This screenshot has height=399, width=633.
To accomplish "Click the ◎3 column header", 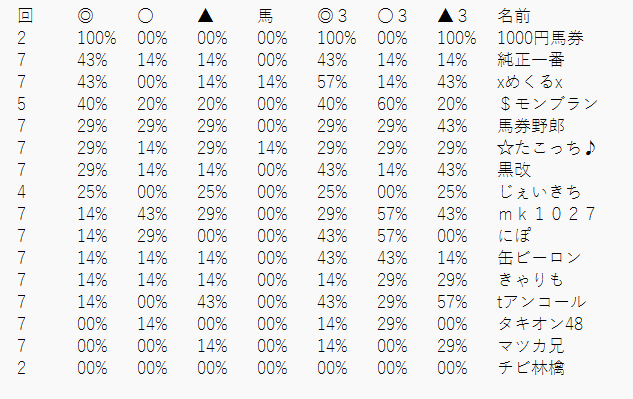I will (332, 16).
